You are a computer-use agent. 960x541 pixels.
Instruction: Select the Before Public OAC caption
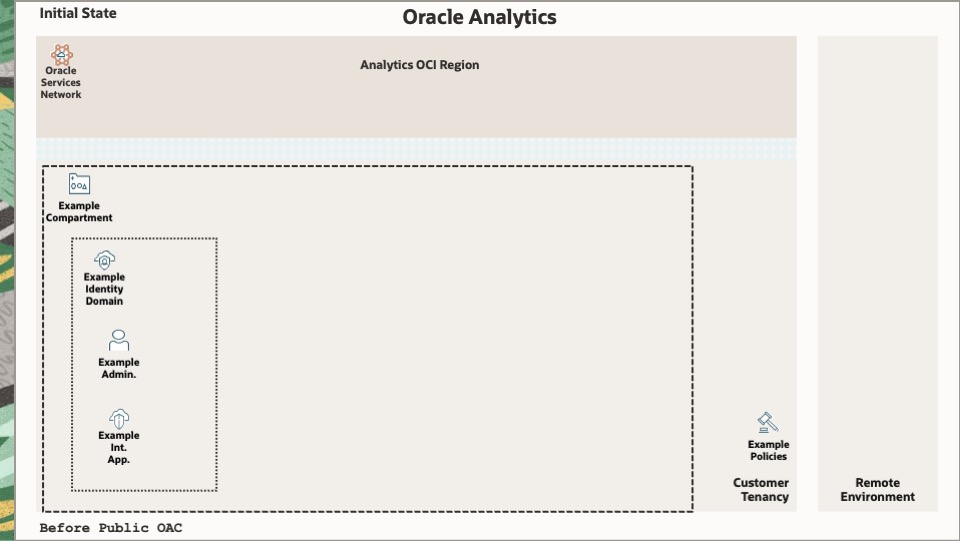pyautogui.click(x=111, y=528)
